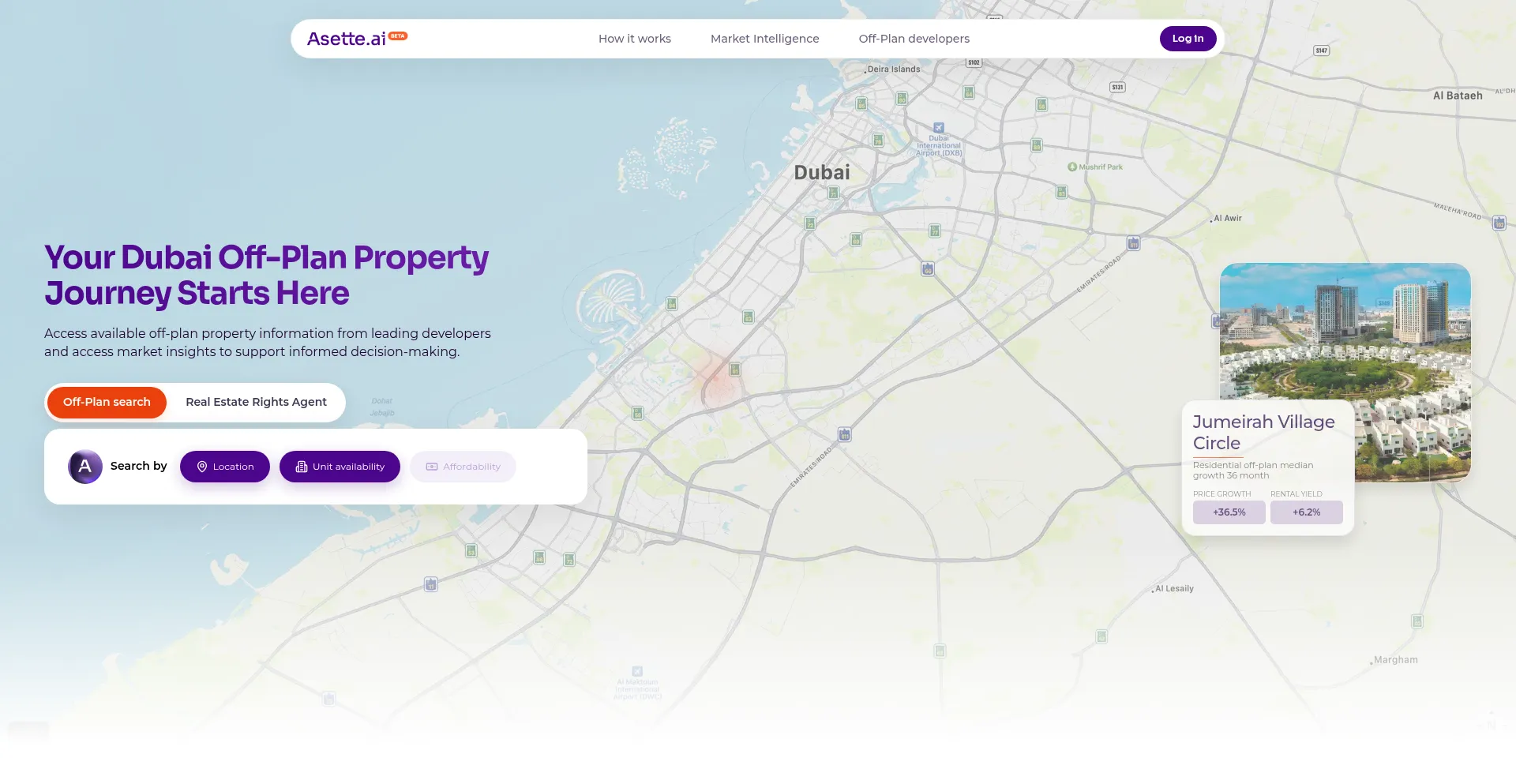Click the Margham map label
Screen dimensions: 1516x784
(x=1396, y=660)
